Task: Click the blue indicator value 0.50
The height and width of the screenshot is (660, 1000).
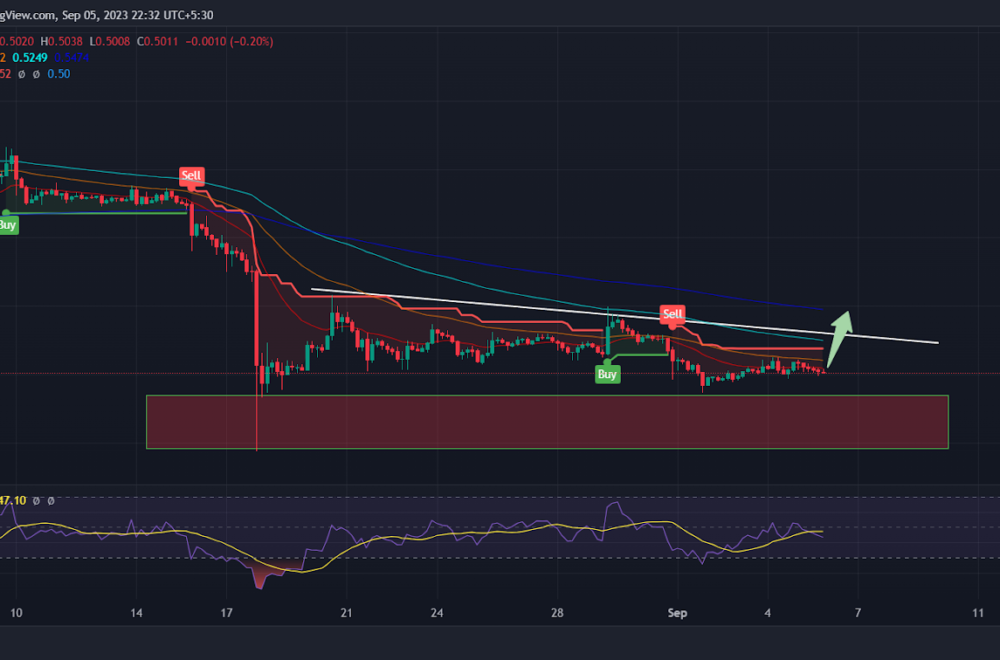Action: tap(59, 74)
